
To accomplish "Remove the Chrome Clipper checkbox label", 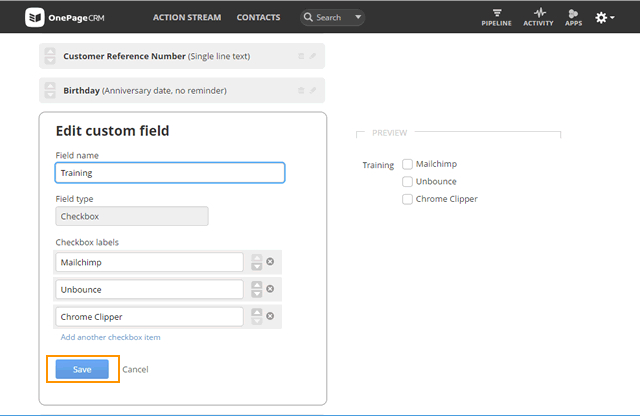I will tap(270, 316).
